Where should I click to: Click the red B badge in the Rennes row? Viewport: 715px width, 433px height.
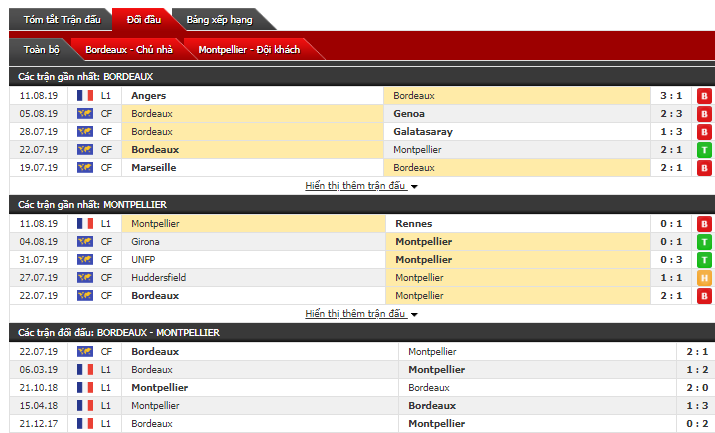[704, 224]
